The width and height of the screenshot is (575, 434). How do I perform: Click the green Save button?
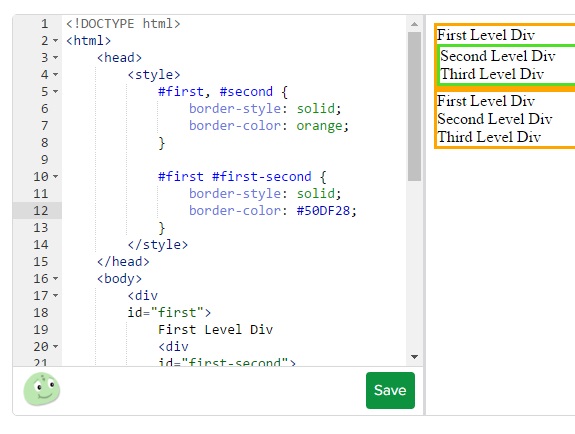click(390, 390)
